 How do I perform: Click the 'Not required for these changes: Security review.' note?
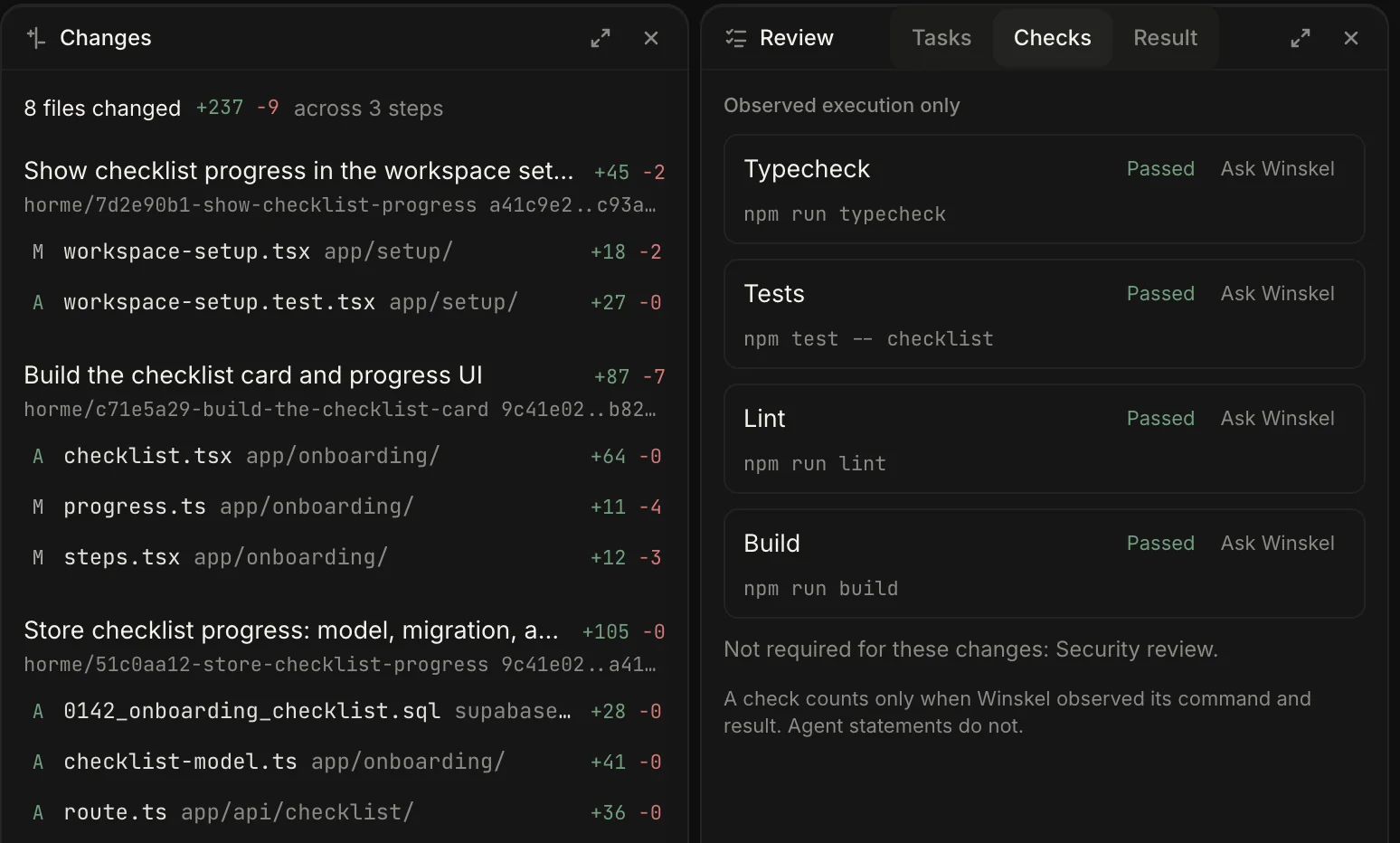970,649
